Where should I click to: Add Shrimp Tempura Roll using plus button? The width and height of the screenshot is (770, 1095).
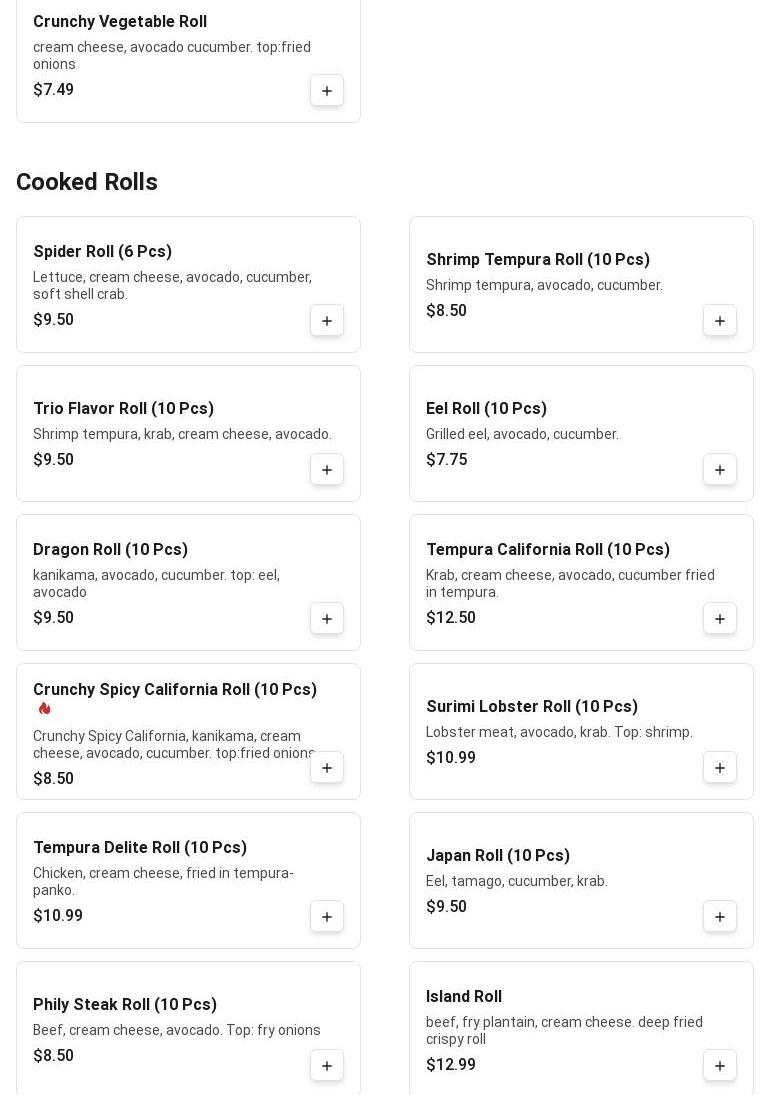720,321
